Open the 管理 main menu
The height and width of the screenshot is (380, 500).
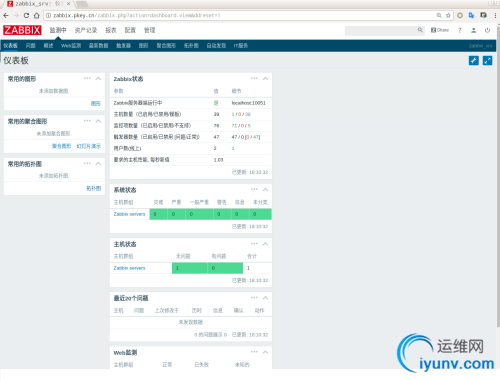(x=150, y=30)
